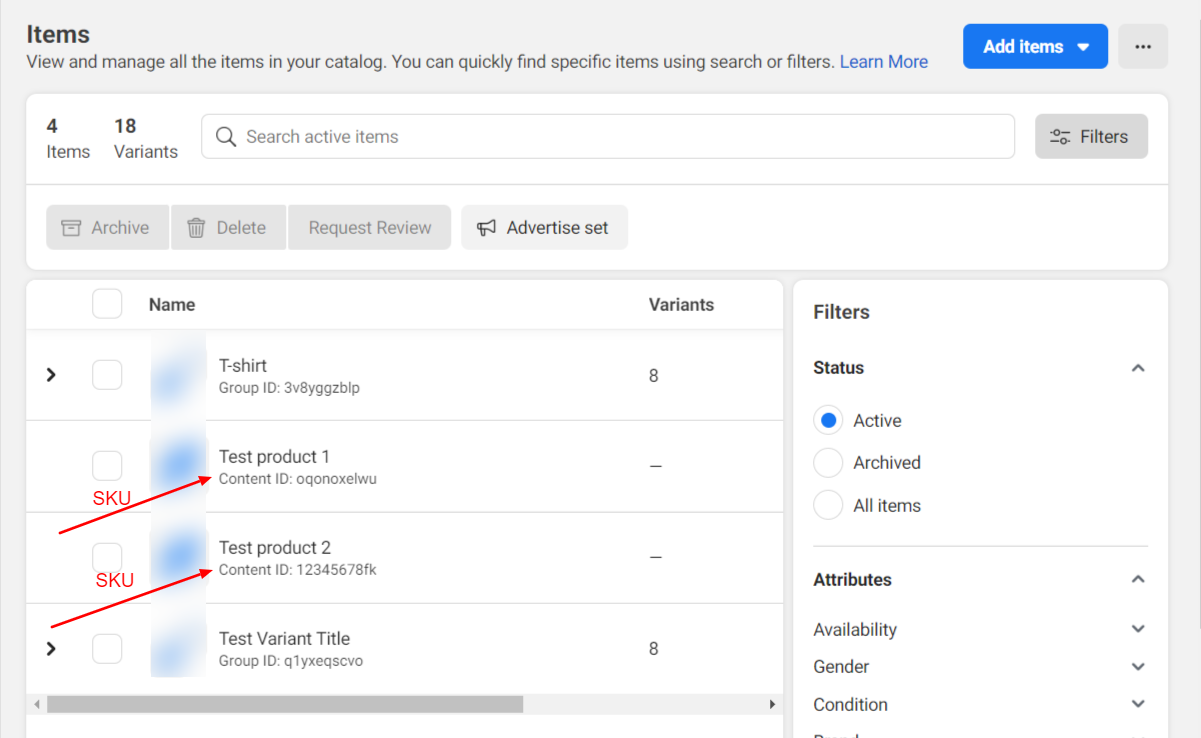Click the Filters button

(1091, 137)
